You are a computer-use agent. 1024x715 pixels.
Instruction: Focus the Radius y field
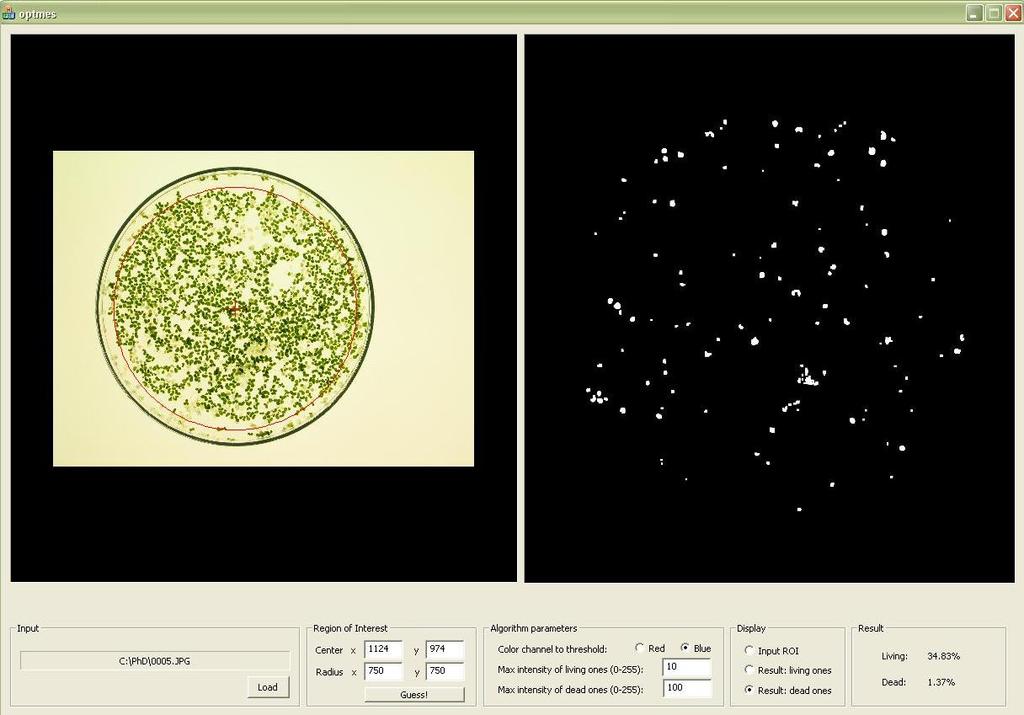(445, 671)
